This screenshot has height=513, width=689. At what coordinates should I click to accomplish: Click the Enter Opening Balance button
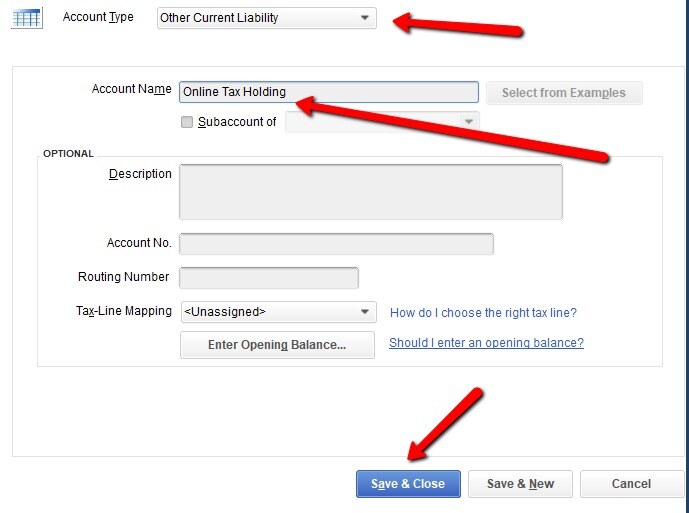pos(277,345)
